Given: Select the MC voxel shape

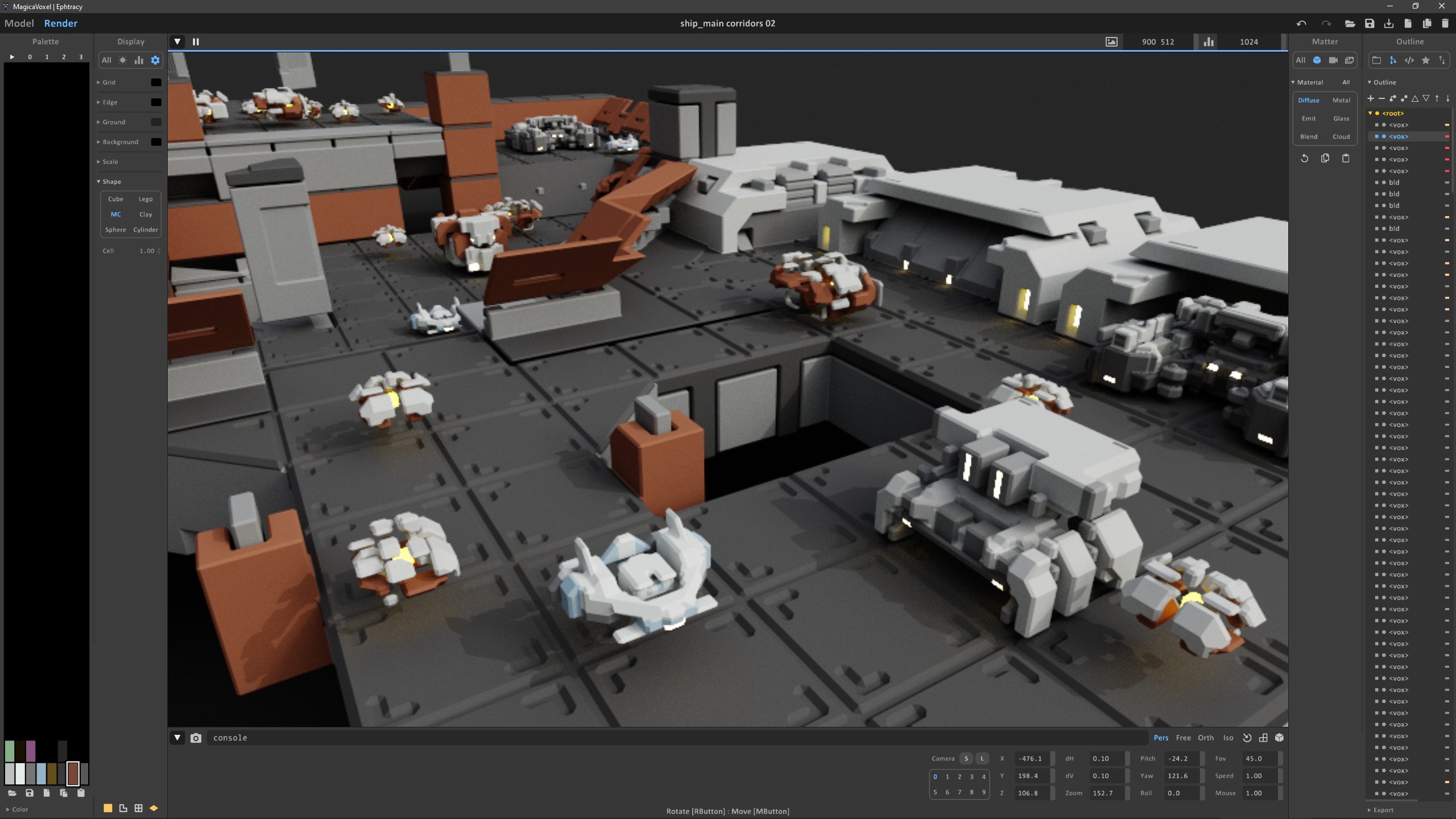Looking at the screenshot, I should (x=115, y=214).
